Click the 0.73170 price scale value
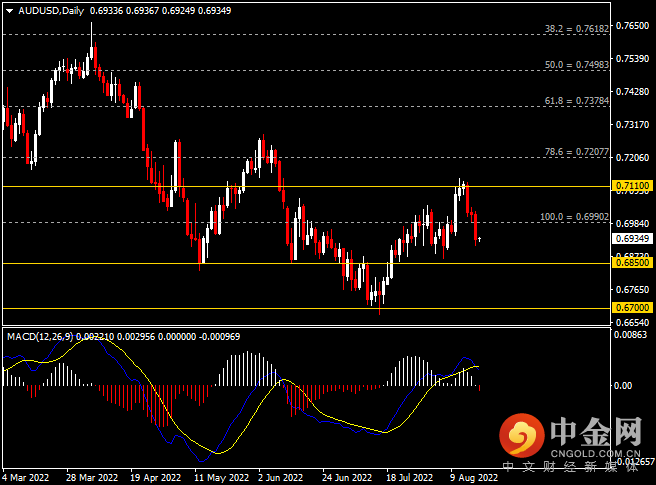The image size is (656, 485). point(632,125)
